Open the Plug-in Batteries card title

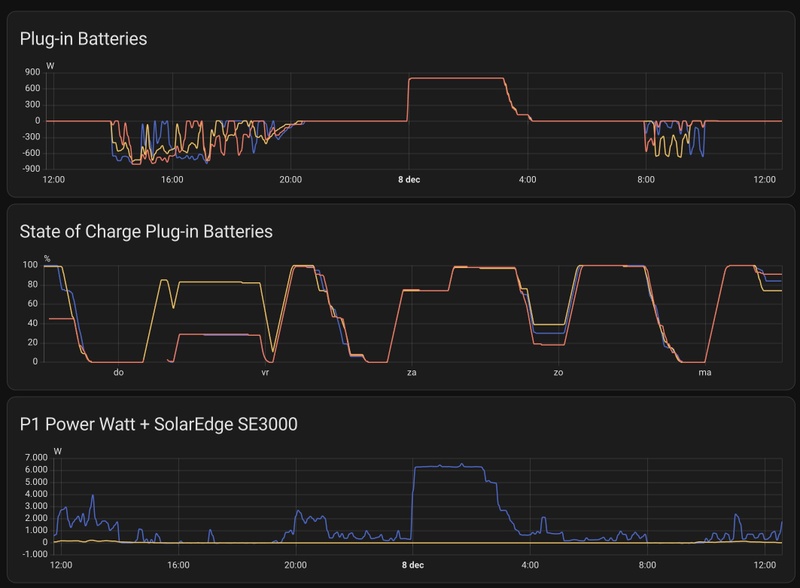[83, 39]
